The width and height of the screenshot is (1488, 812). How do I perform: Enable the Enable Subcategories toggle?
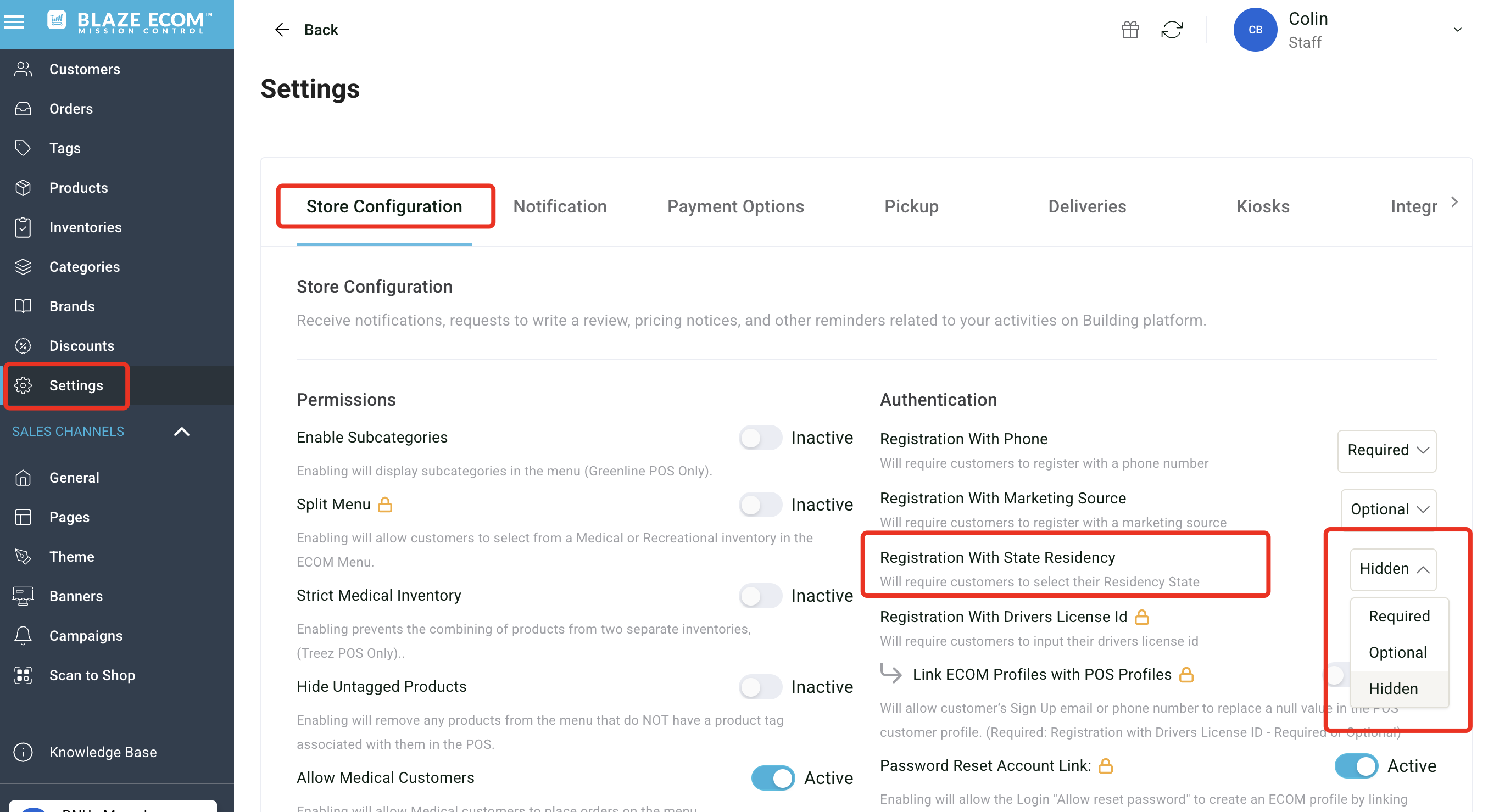coord(760,438)
